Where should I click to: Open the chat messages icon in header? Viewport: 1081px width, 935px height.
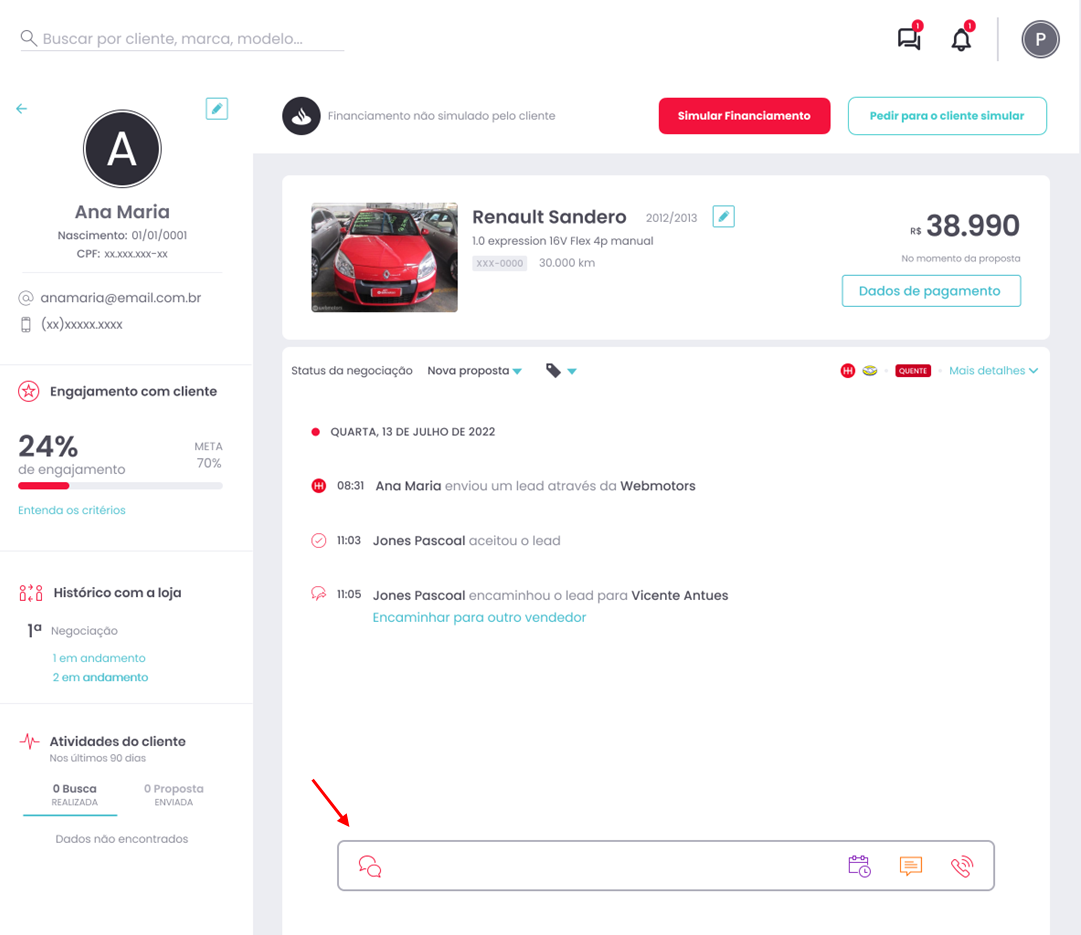[x=909, y=39]
